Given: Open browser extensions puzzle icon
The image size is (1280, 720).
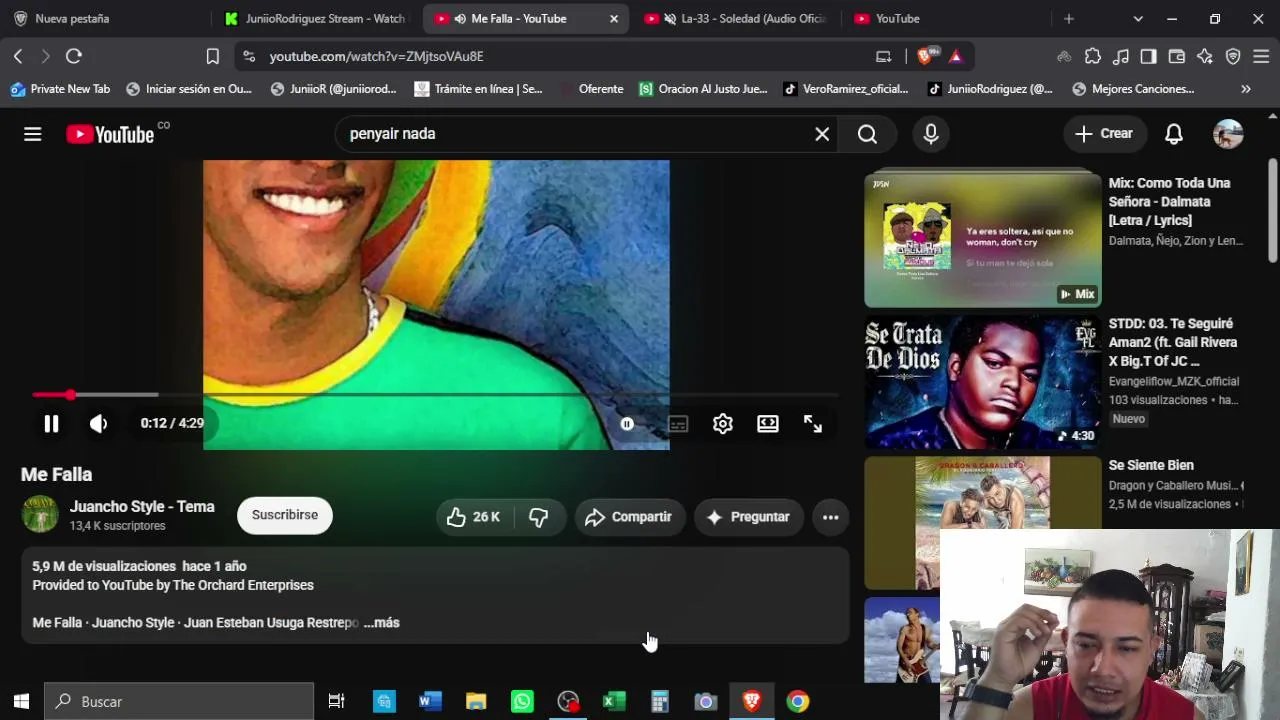Looking at the screenshot, I should 1093,57.
